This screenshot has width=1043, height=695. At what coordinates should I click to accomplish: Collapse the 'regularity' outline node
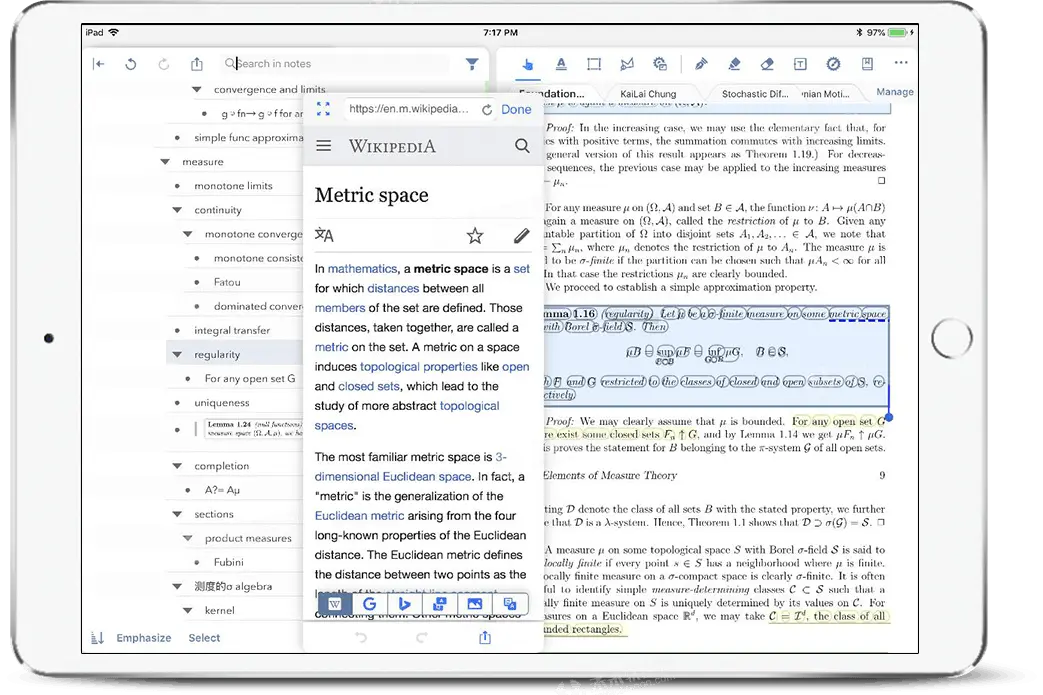tap(177, 354)
